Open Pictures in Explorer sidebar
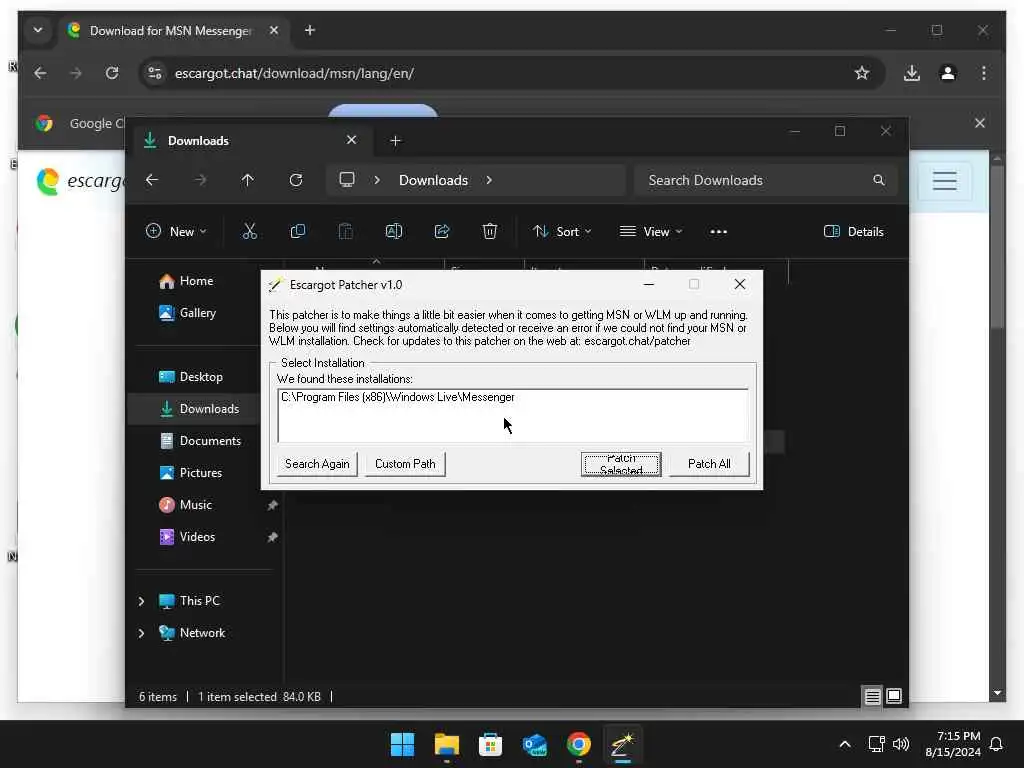Viewport: 1024px width, 768px height. tap(200, 473)
